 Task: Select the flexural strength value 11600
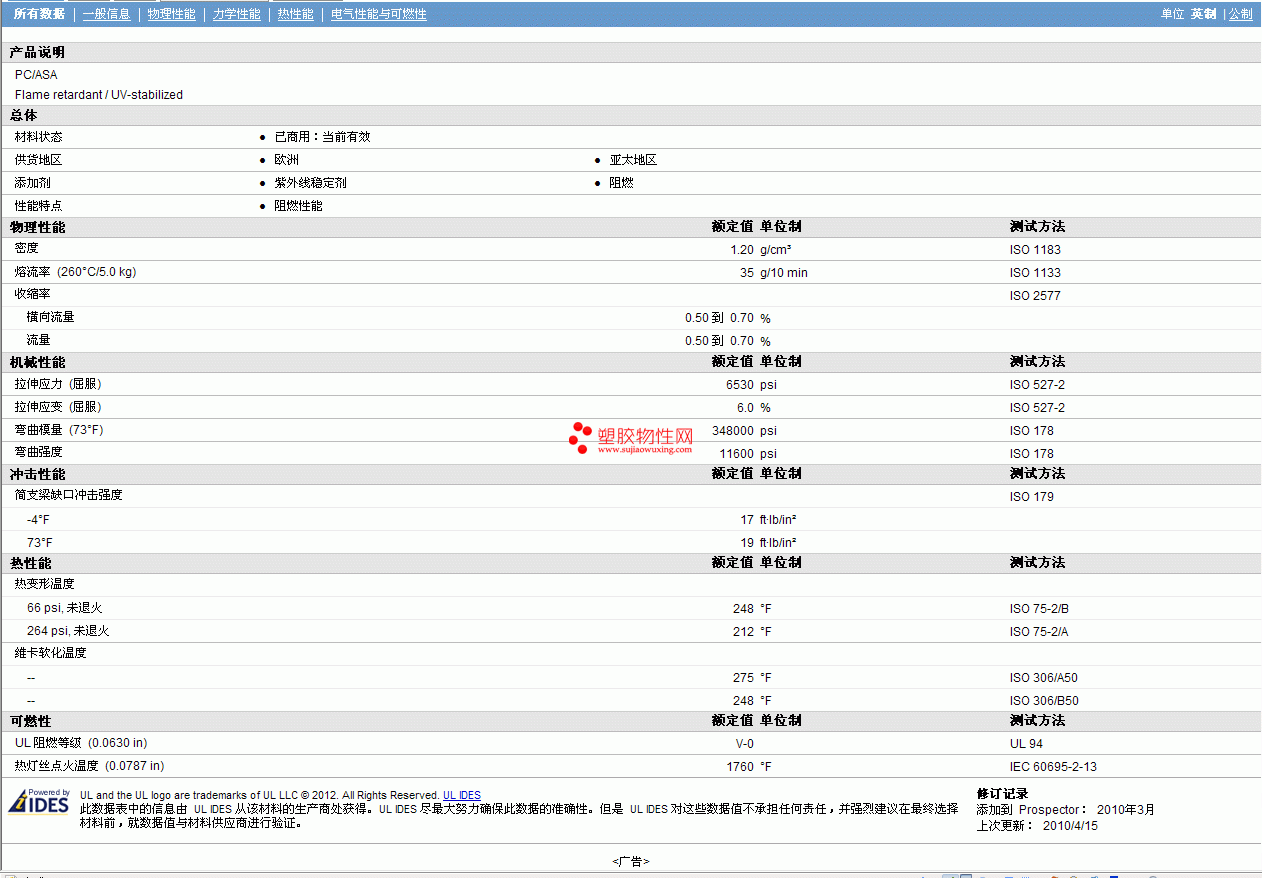point(737,454)
